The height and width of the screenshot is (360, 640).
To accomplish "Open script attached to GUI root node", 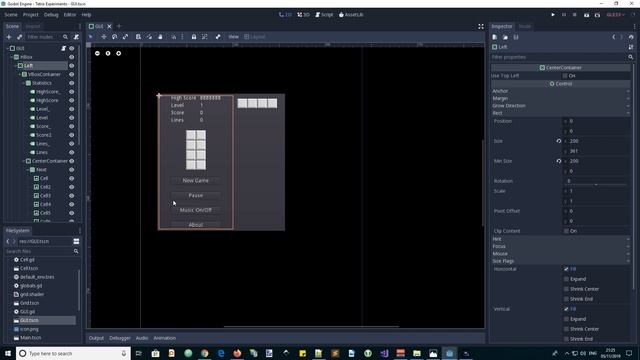I will tap(64, 48).
